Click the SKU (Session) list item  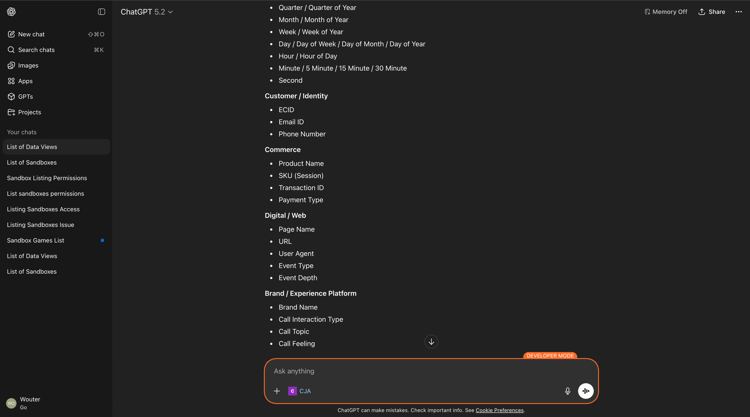tap(301, 176)
